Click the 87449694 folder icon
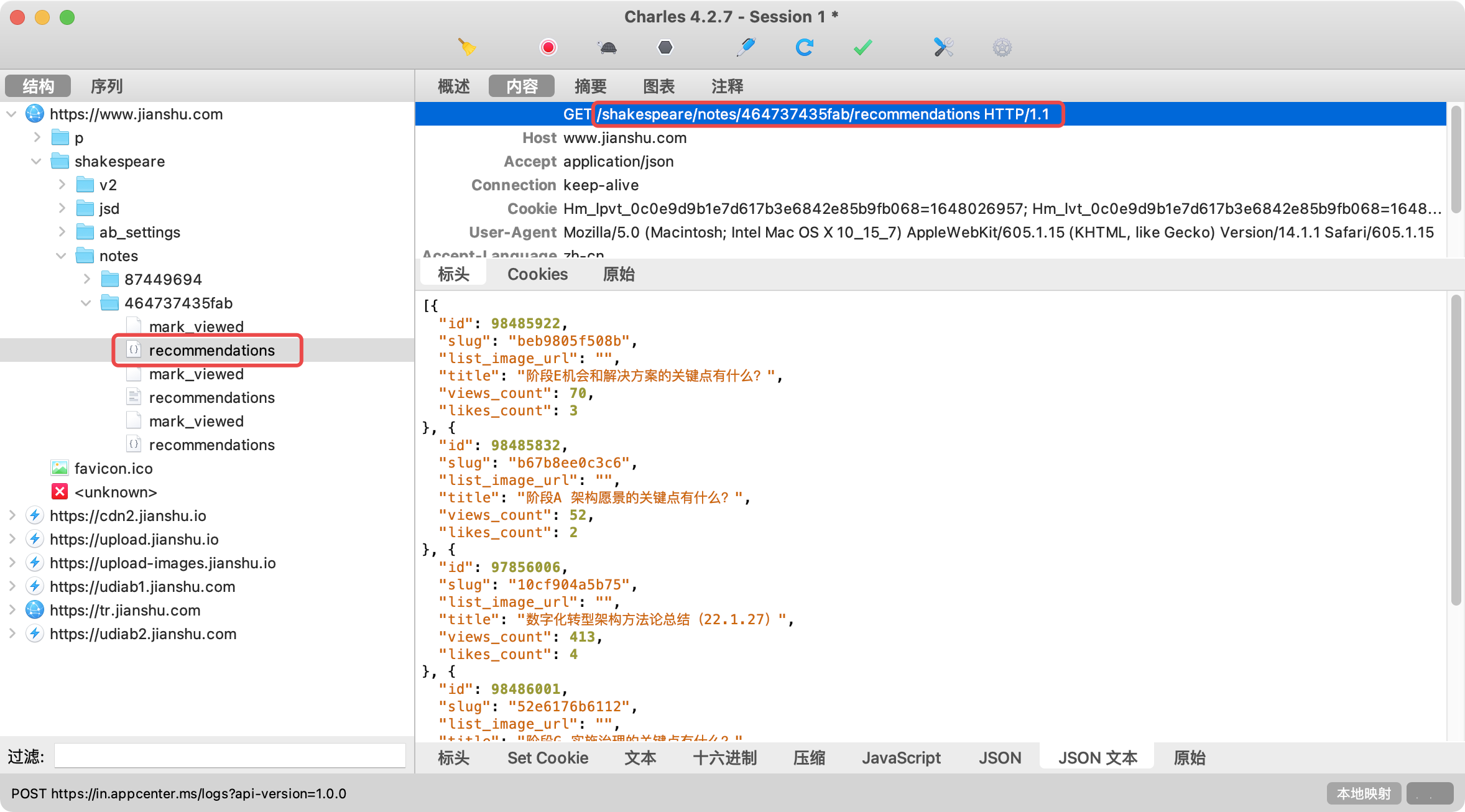 (x=109, y=279)
